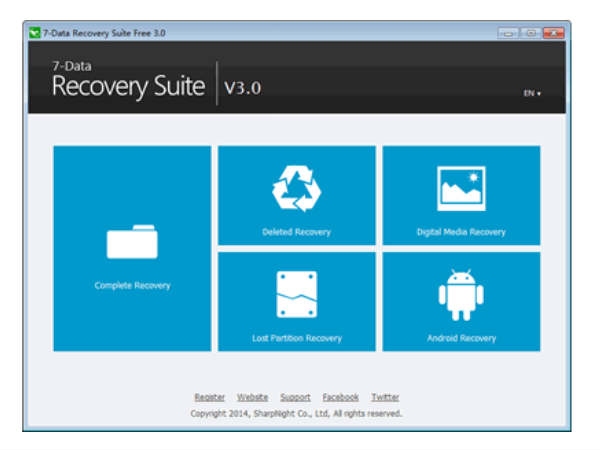The image size is (600, 450).
Task: Click the 7-Data Recovery Suite Free 3.0 title
Action: point(104,33)
